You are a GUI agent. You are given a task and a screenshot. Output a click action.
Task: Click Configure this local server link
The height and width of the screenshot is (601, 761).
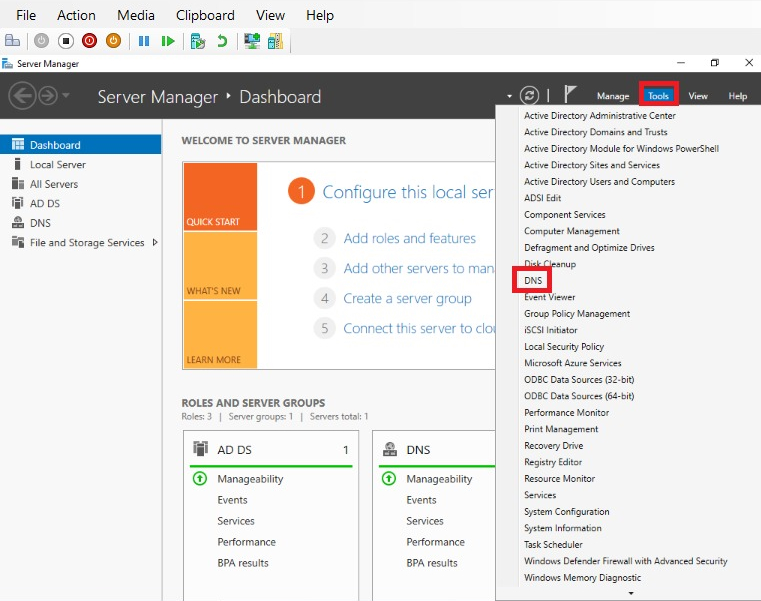[x=408, y=192]
